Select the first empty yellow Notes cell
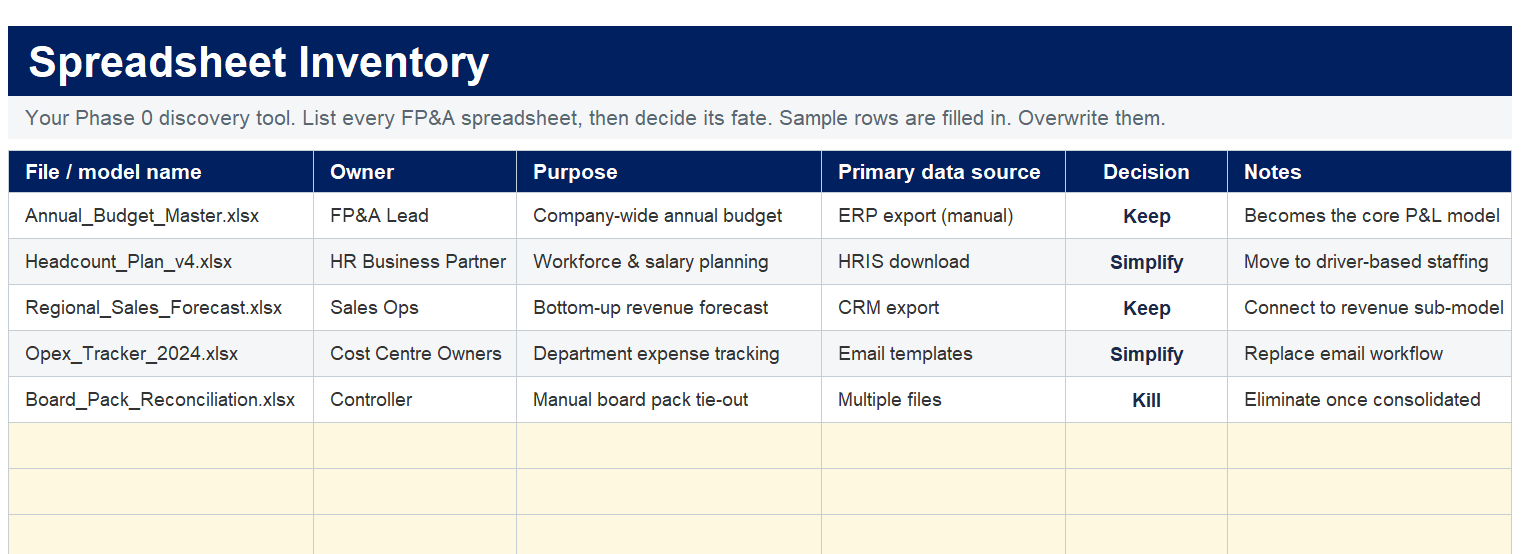 pos(1369,446)
